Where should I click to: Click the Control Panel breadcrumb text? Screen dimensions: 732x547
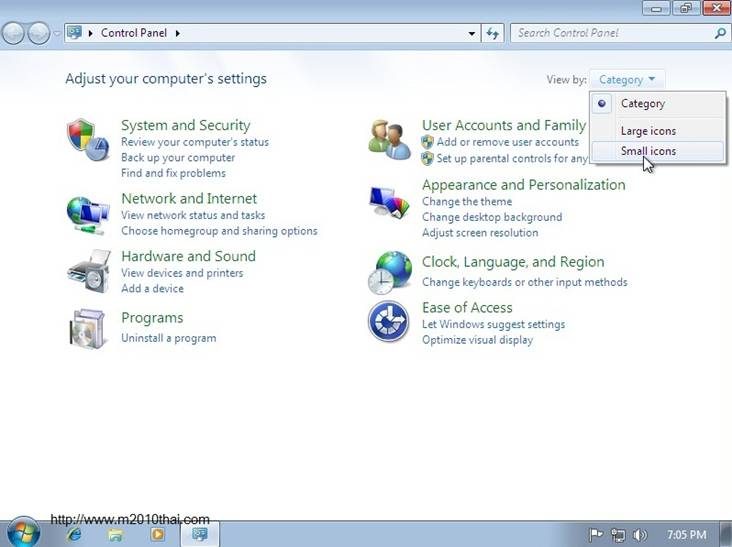134,33
